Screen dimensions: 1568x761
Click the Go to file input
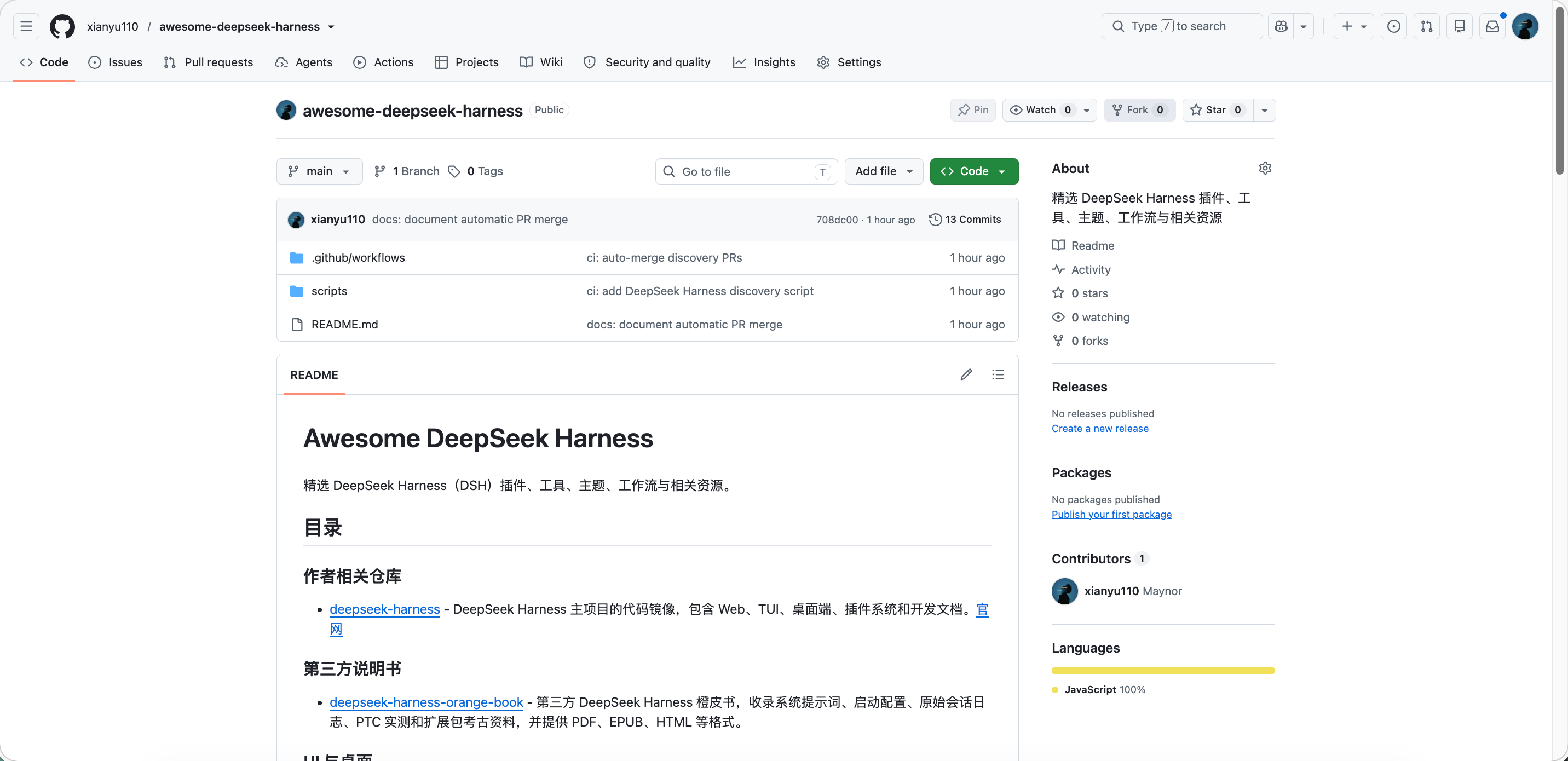click(746, 172)
